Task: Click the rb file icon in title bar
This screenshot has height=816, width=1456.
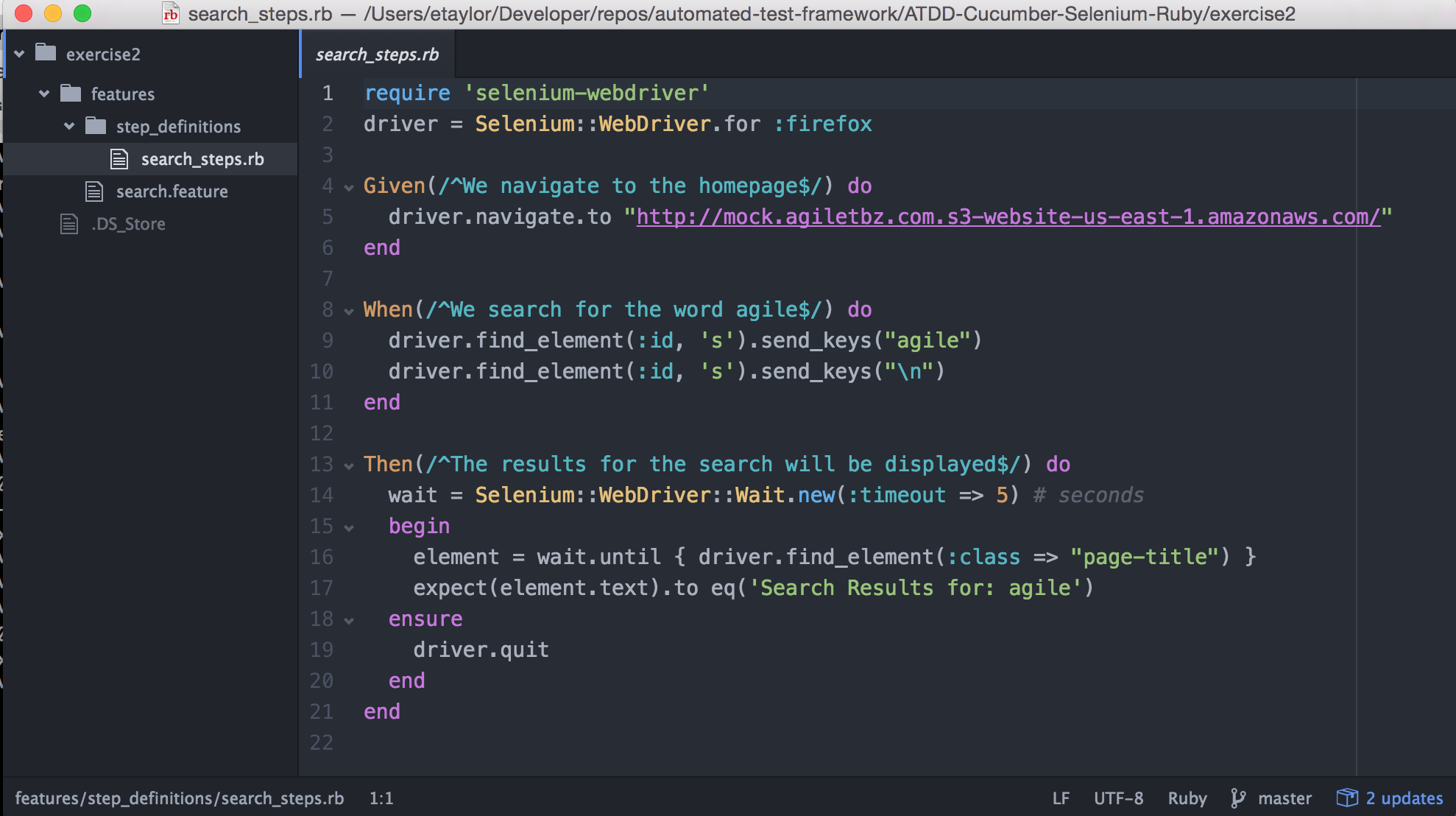Action: [171, 13]
